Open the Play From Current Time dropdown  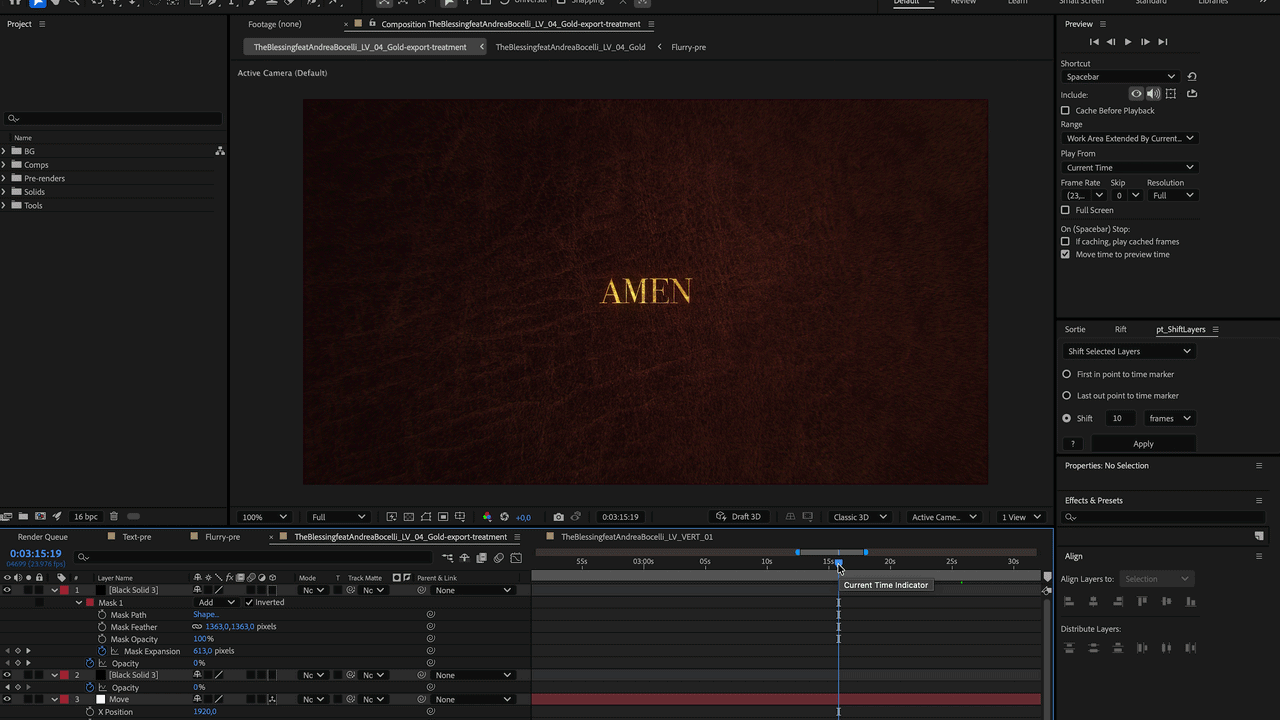1129,167
